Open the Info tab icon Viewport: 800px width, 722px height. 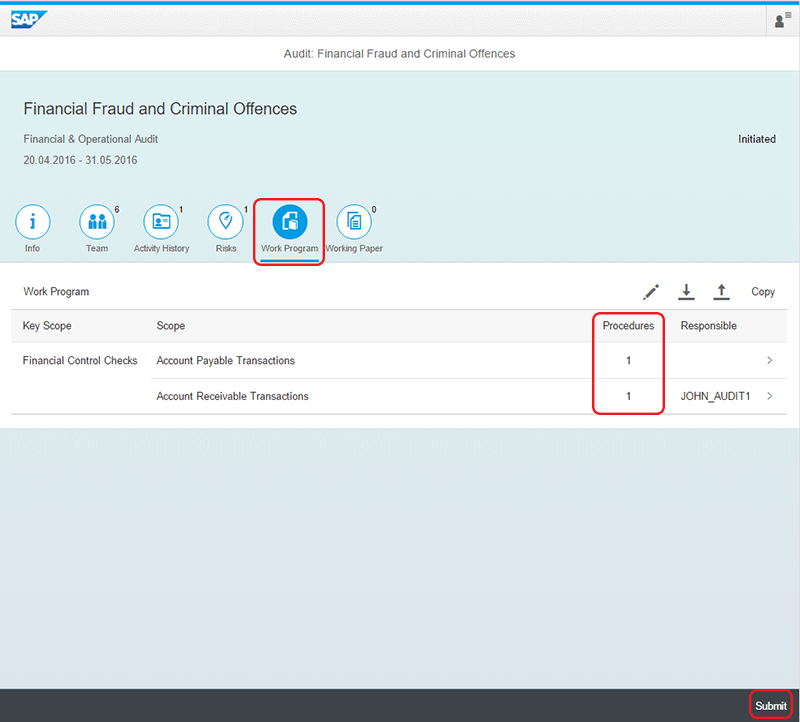tap(33, 222)
